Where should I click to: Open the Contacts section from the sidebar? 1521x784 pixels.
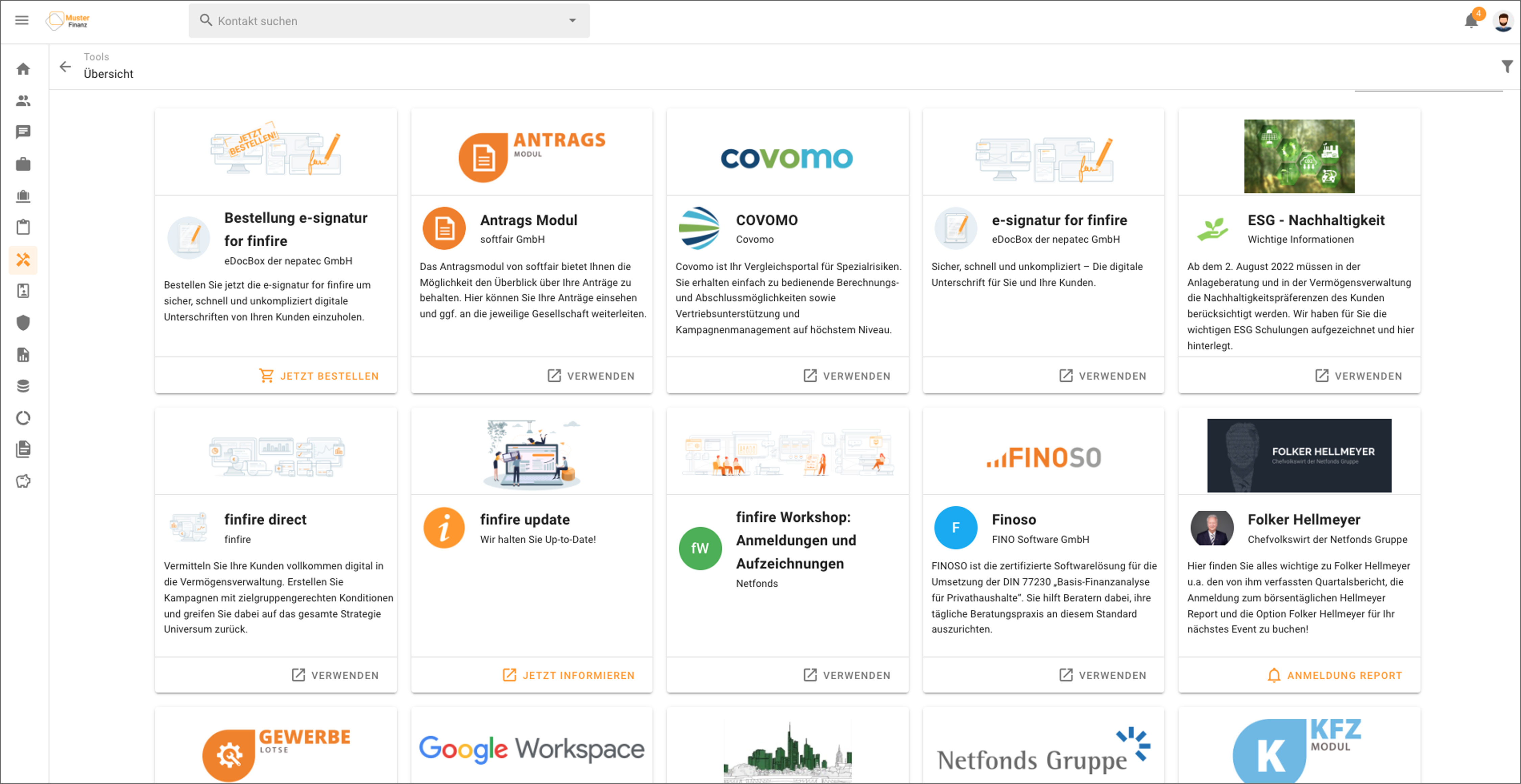click(x=23, y=100)
